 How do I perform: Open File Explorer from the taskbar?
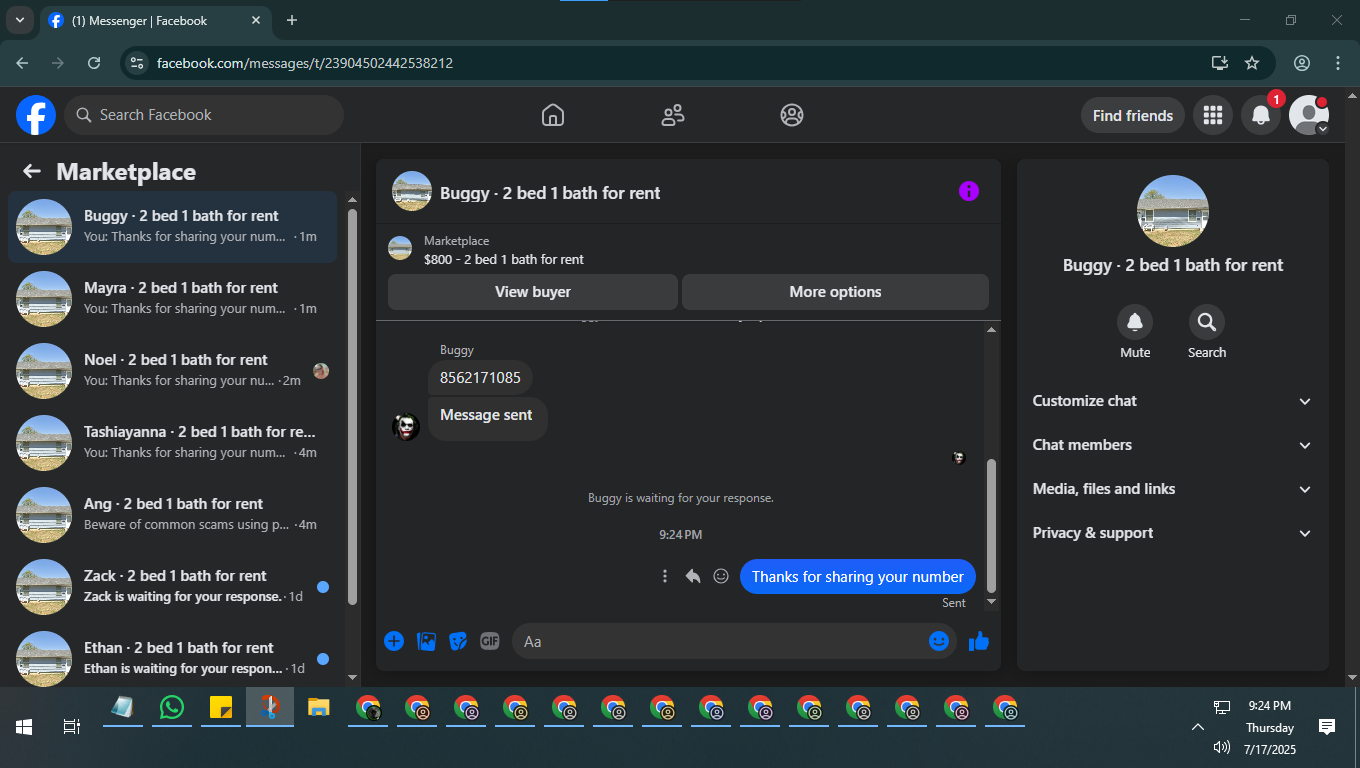[x=318, y=708]
